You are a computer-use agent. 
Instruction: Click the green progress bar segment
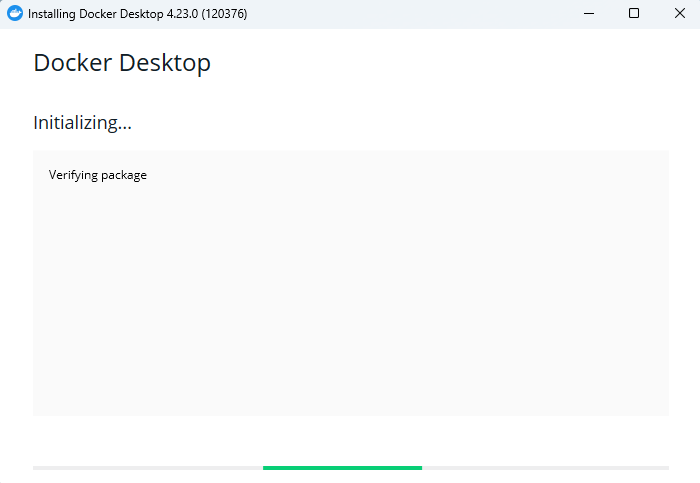(342, 467)
